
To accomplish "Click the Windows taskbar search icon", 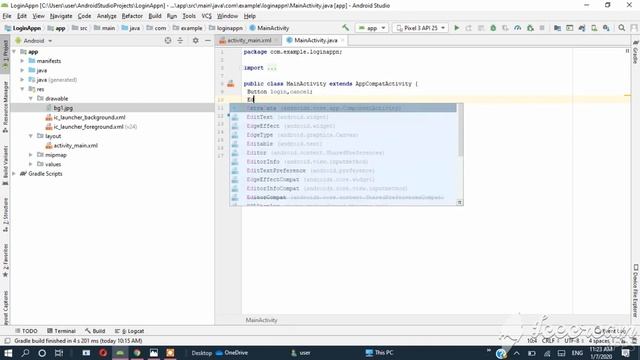I will pos(25,353).
